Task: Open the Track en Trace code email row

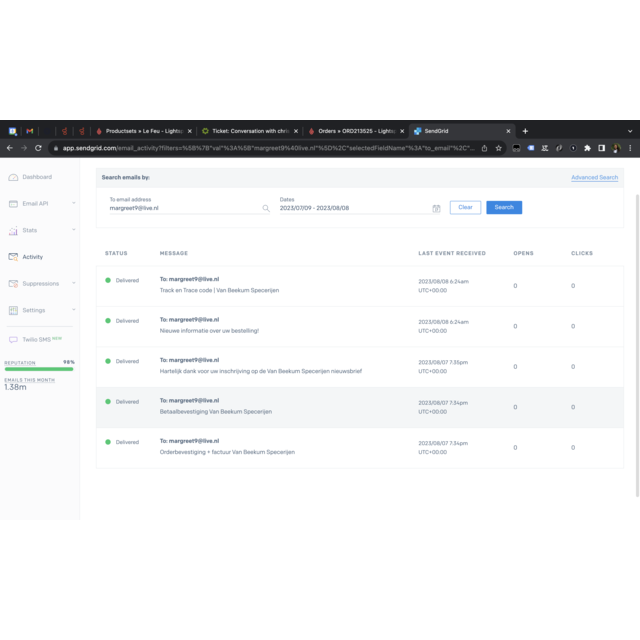Action: coord(360,285)
